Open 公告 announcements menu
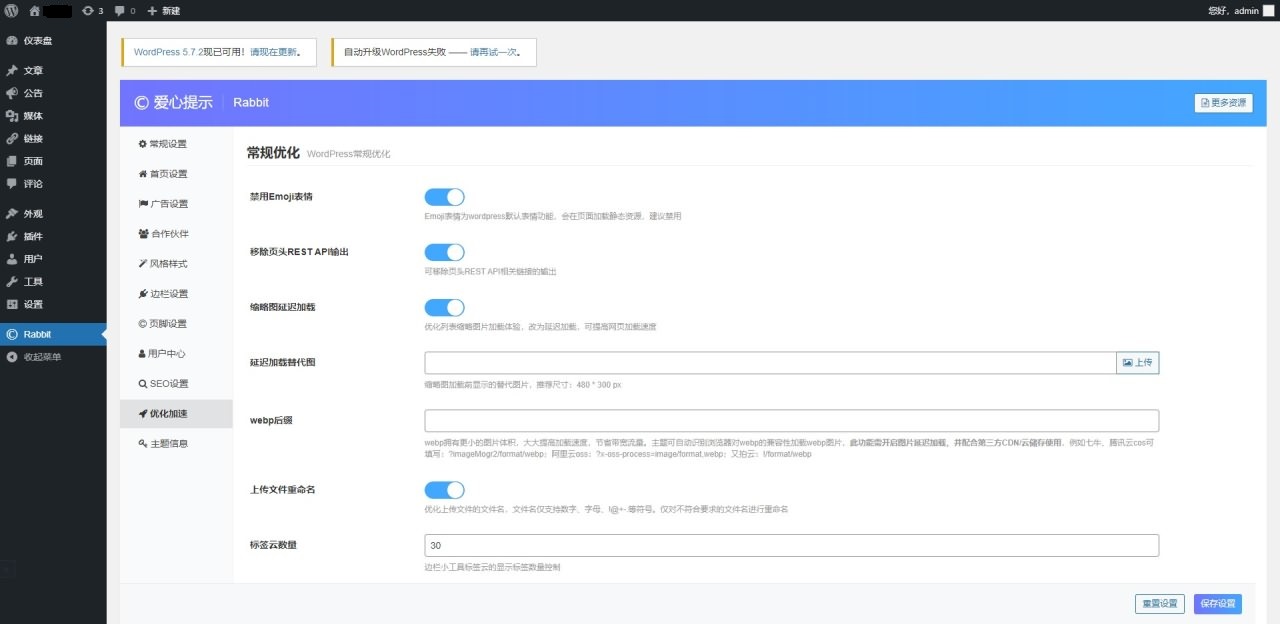 click(53, 93)
